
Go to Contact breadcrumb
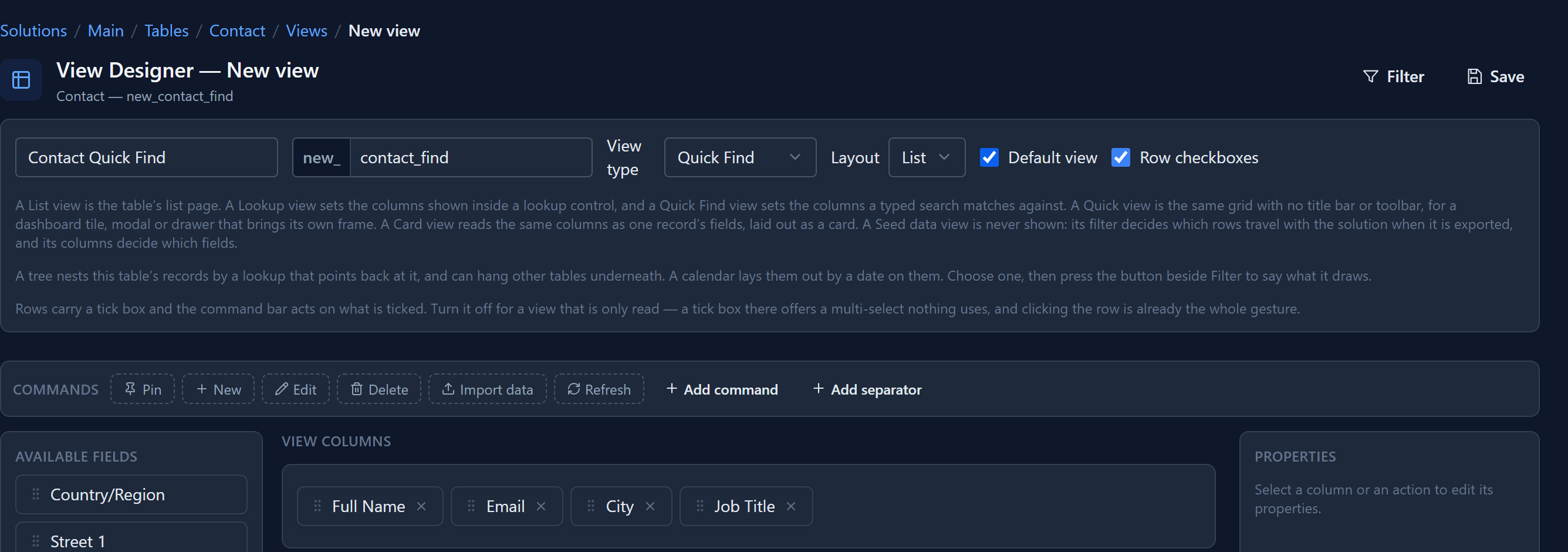click(238, 31)
